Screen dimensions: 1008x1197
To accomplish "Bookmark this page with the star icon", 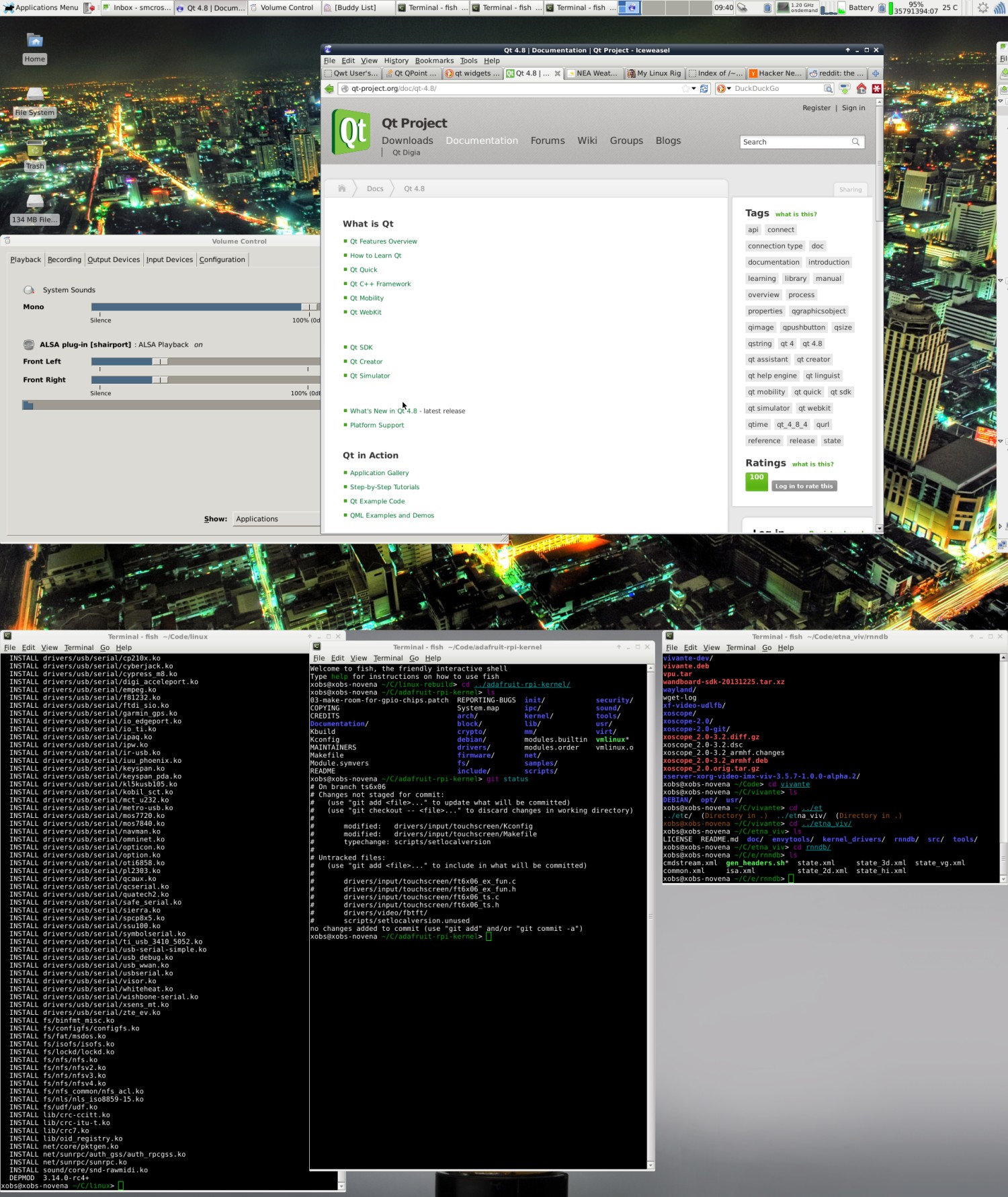I will coord(685,89).
